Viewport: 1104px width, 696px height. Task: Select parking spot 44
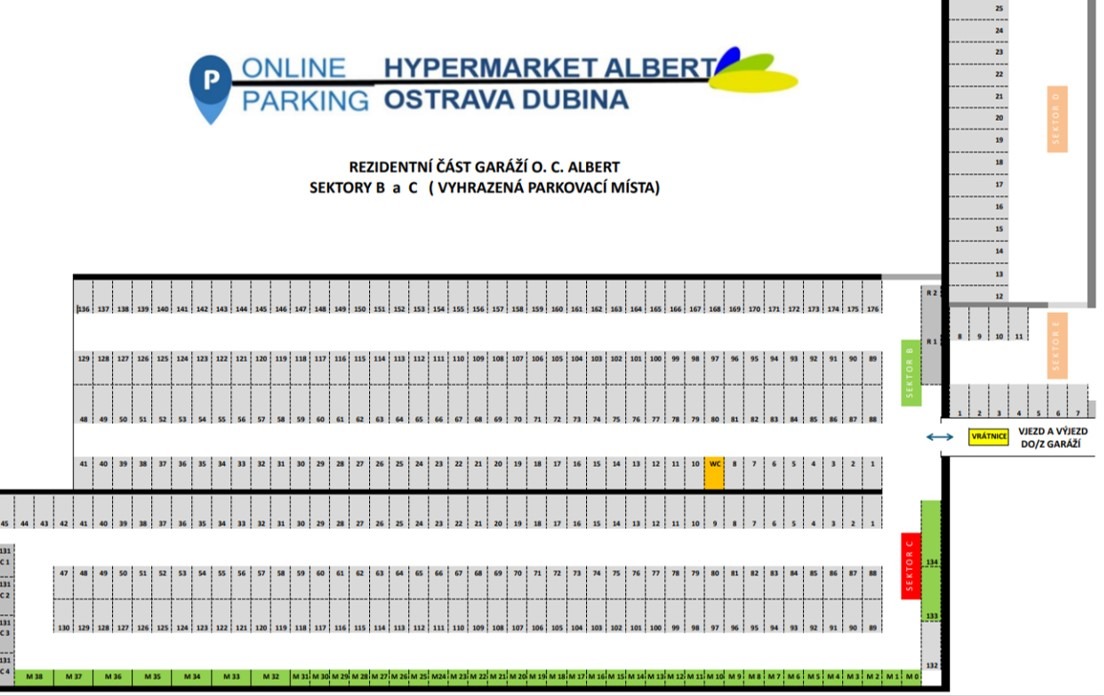25,512
